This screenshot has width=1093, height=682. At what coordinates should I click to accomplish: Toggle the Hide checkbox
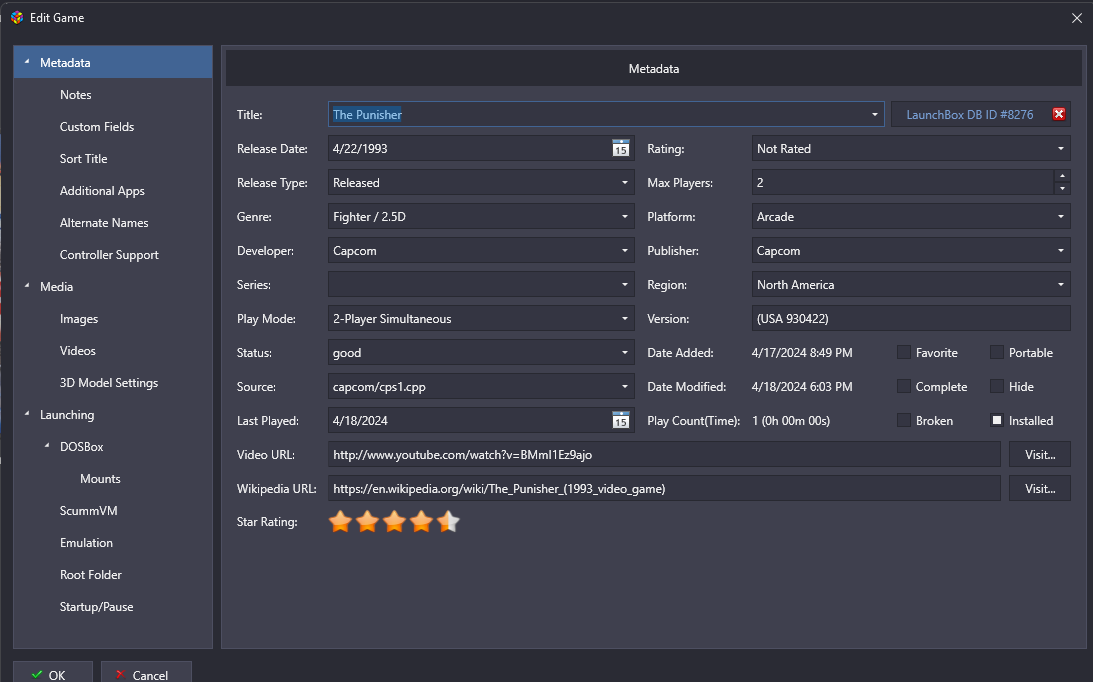[x=997, y=386]
